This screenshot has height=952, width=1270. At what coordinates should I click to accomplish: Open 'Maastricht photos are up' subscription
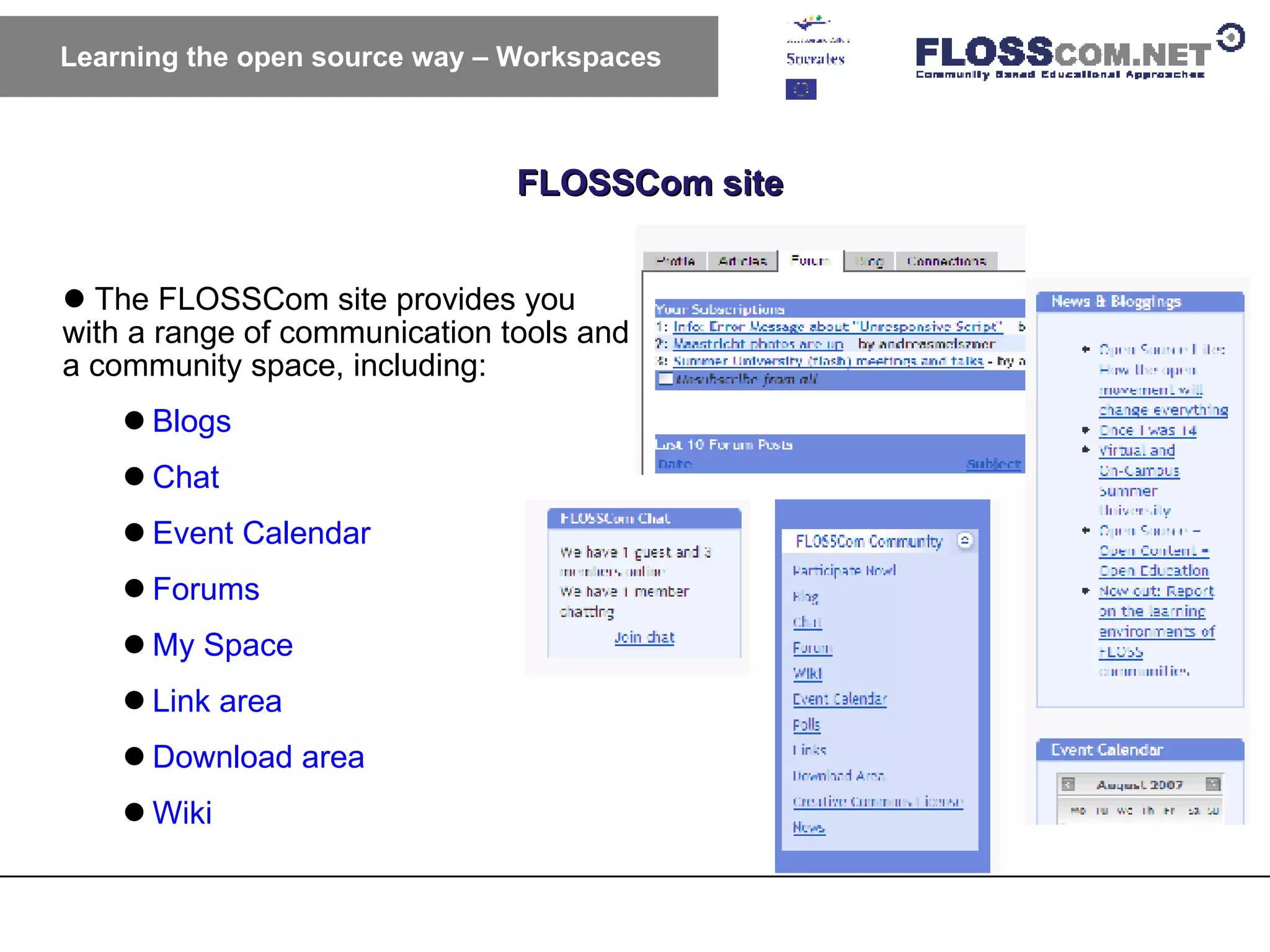click(x=758, y=343)
